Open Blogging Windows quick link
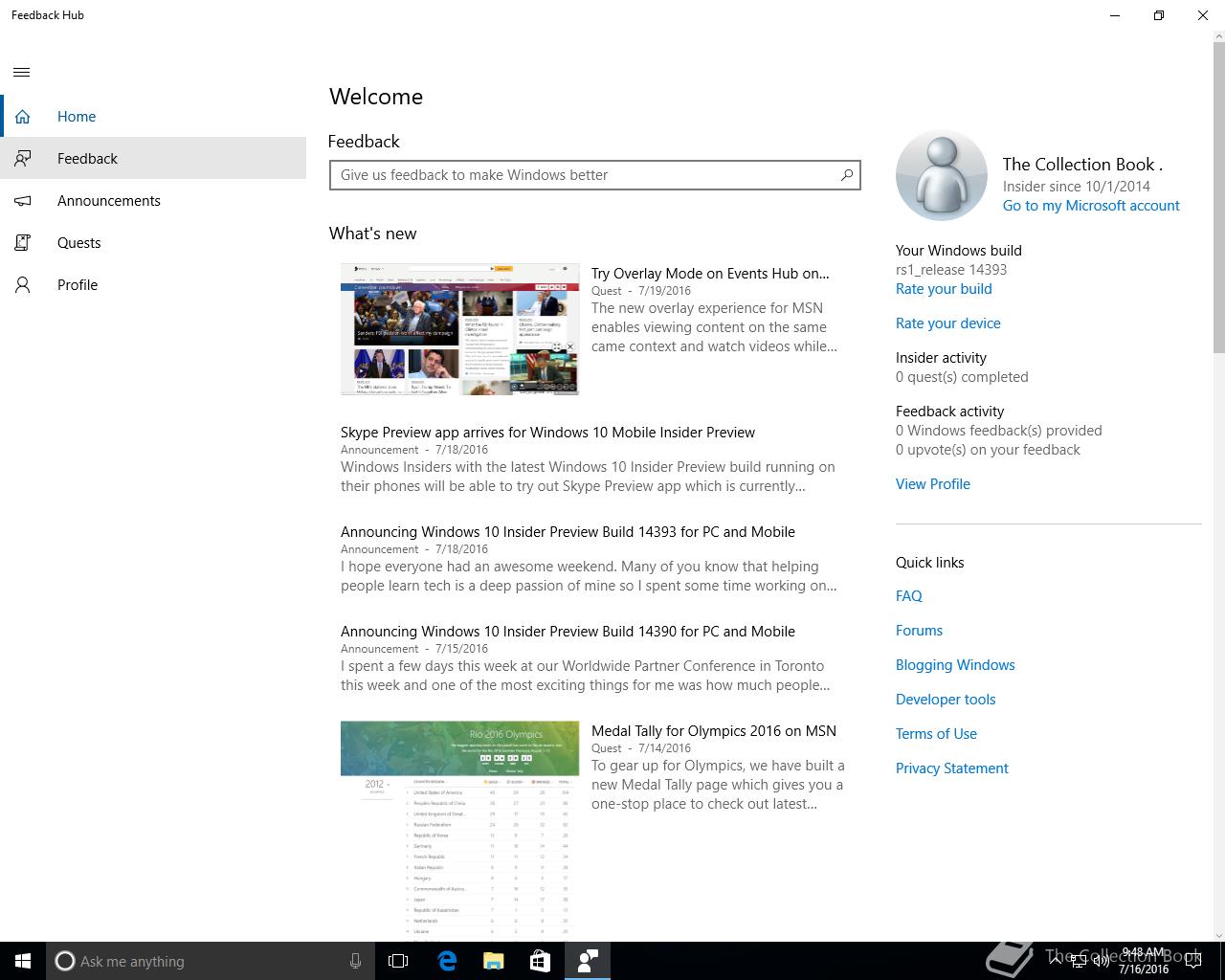Viewport: 1225px width, 980px height. [955, 665]
